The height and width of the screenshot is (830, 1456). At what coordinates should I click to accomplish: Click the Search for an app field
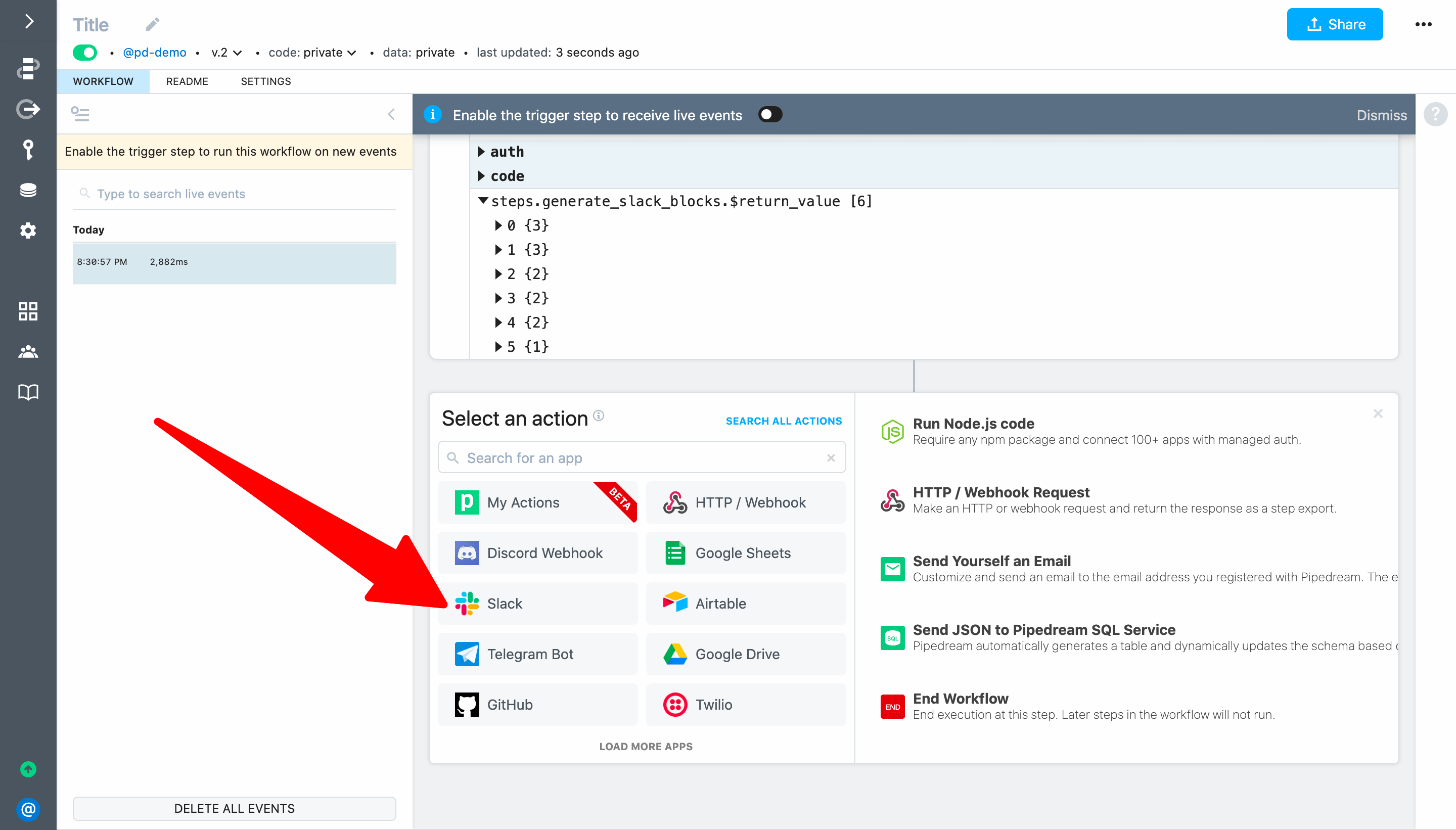point(642,458)
